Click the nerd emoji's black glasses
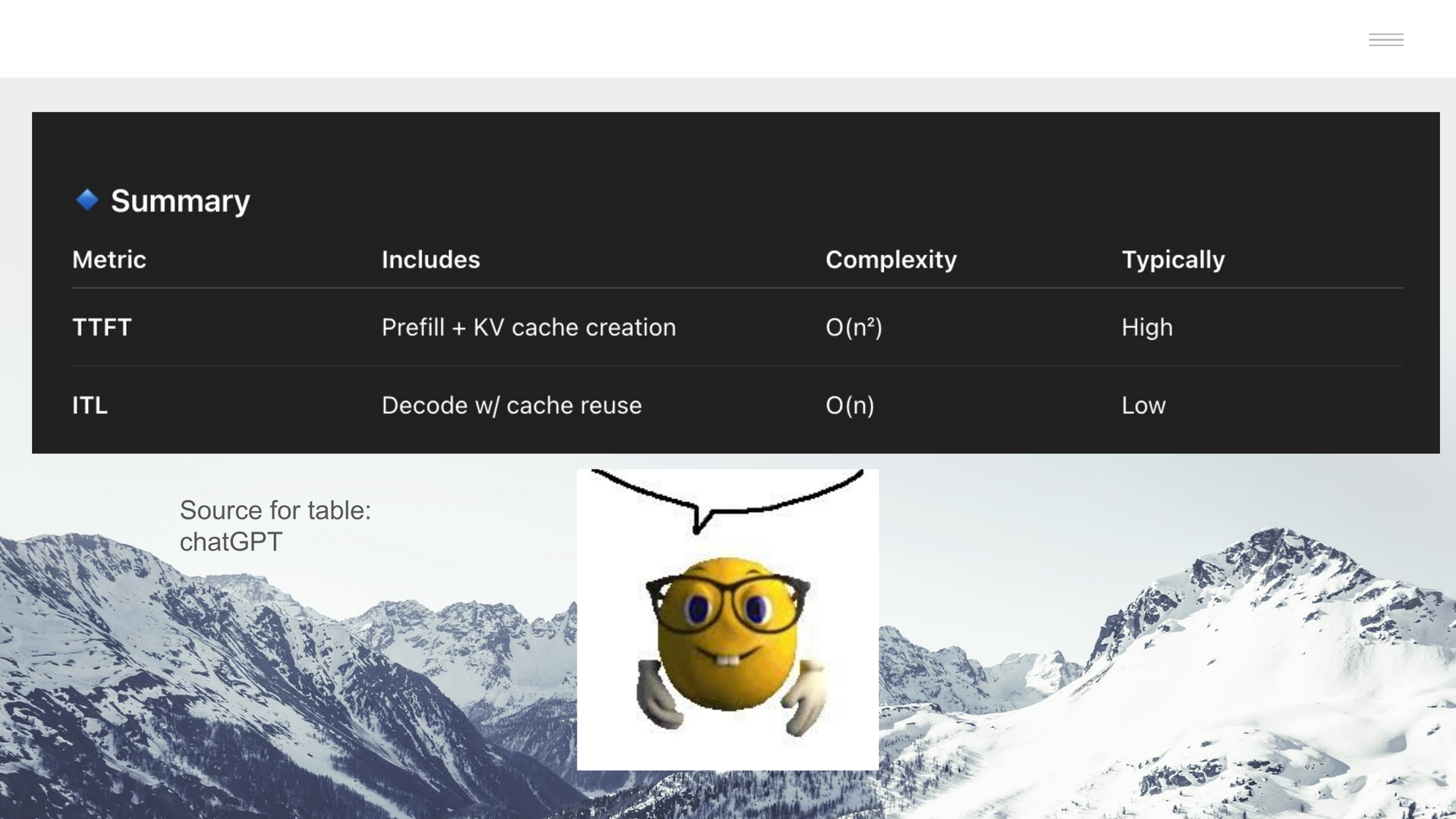Image resolution: width=1456 pixels, height=819 pixels. click(727, 604)
